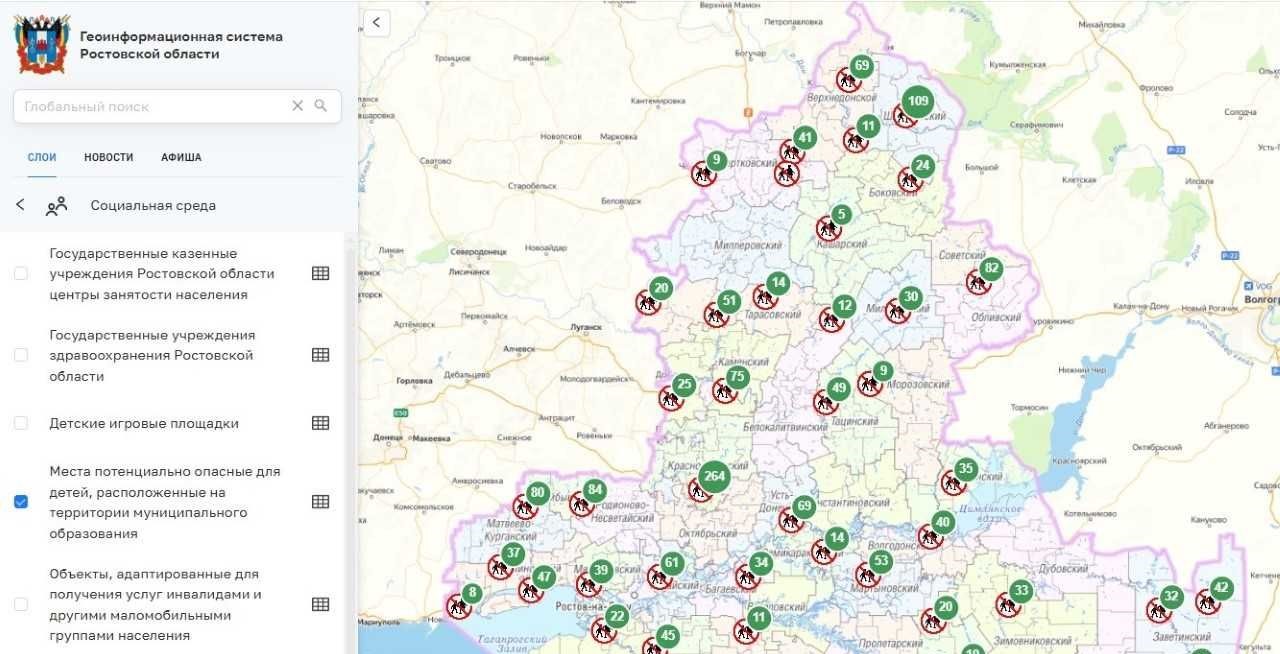Switch to the Новости tab
Screen dimensions: 1280x654
click(x=108, y=157)
